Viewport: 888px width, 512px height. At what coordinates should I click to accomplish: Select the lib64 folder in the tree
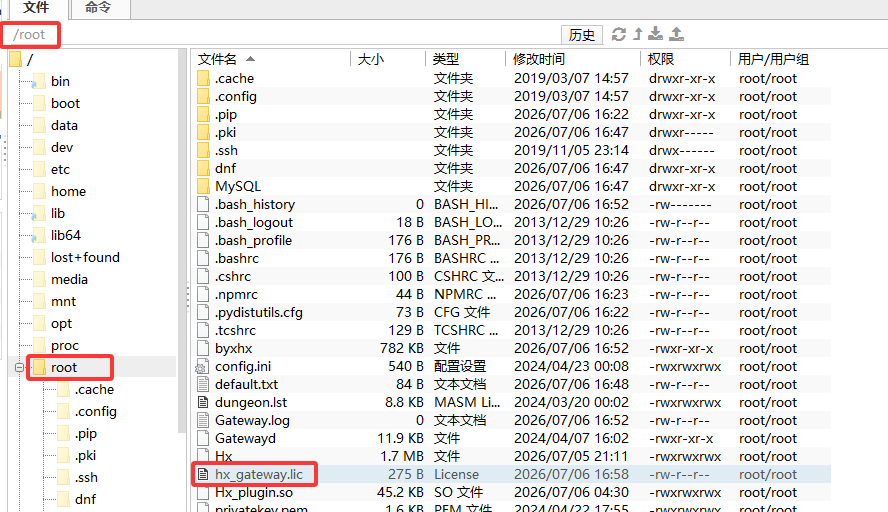coord(66,236)
